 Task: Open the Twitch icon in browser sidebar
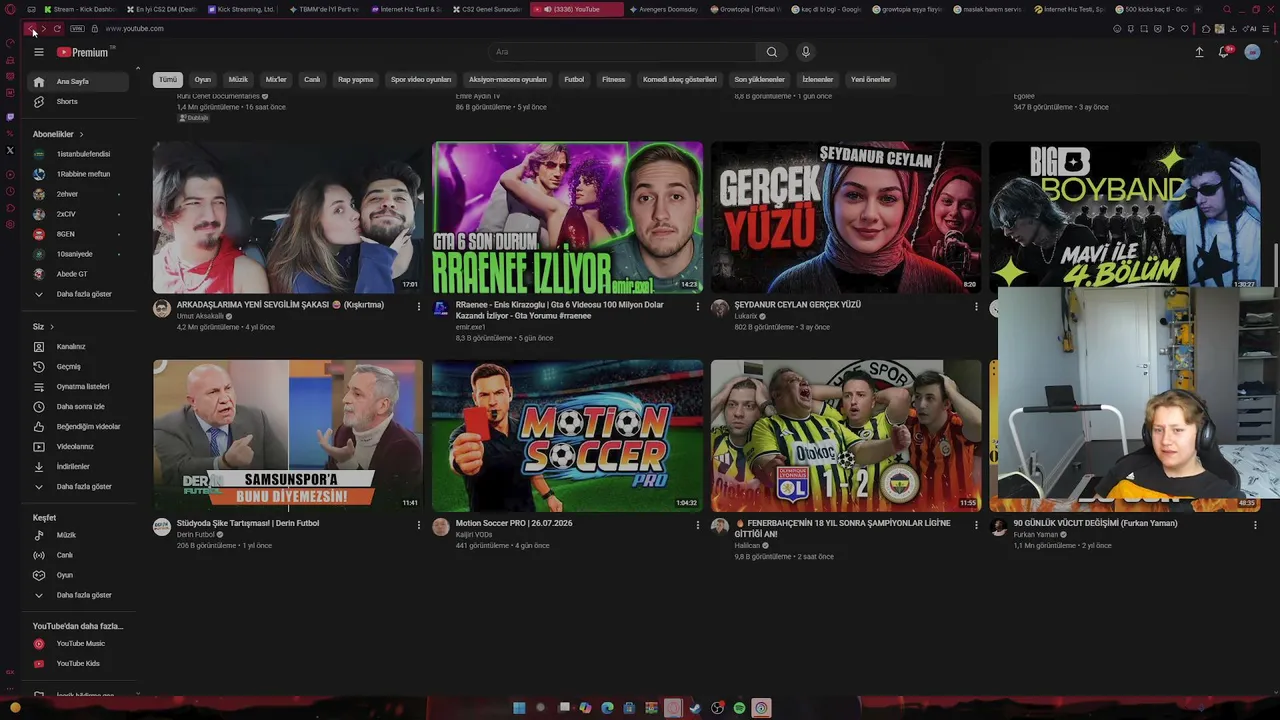tap(10, 117)
